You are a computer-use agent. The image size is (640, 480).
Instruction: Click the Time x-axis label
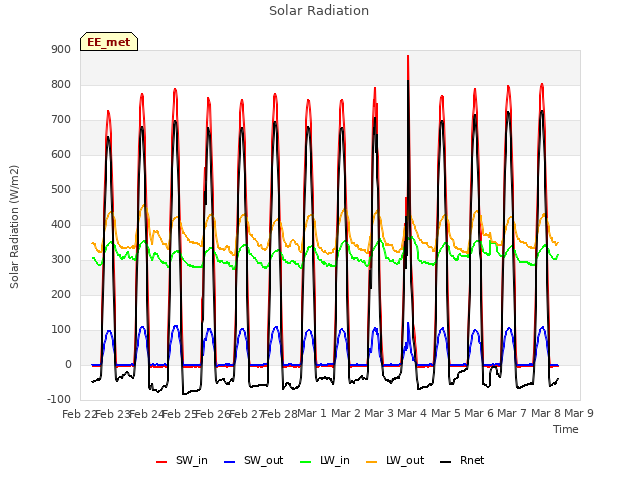(566, 429)
